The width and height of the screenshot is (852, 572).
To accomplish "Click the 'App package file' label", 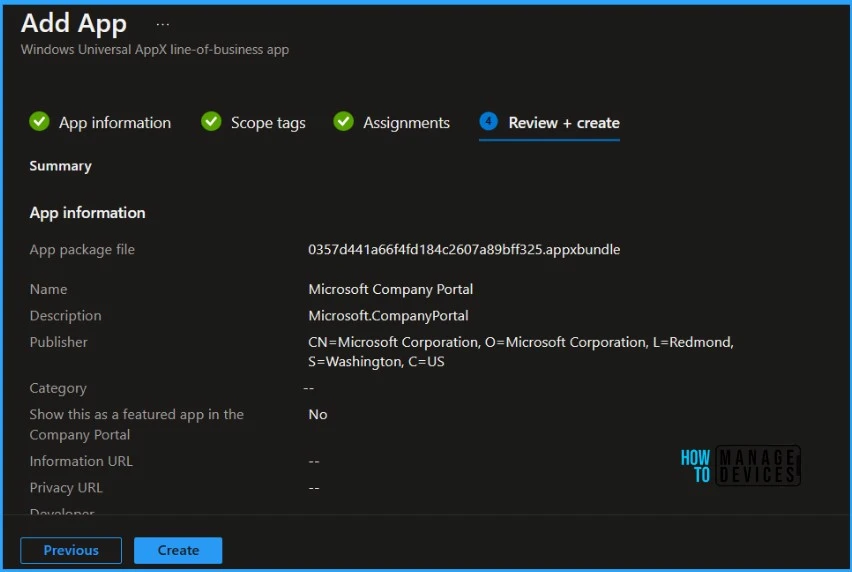I will (82, 249).
